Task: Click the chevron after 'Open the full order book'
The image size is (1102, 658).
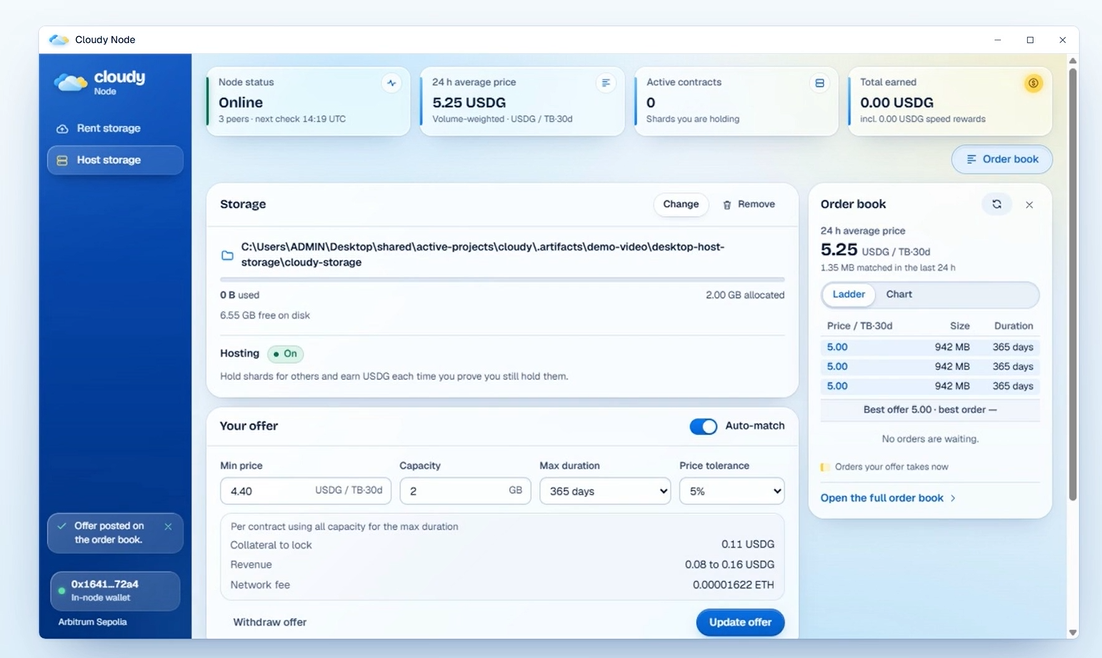Action: (x=953, y=498)
